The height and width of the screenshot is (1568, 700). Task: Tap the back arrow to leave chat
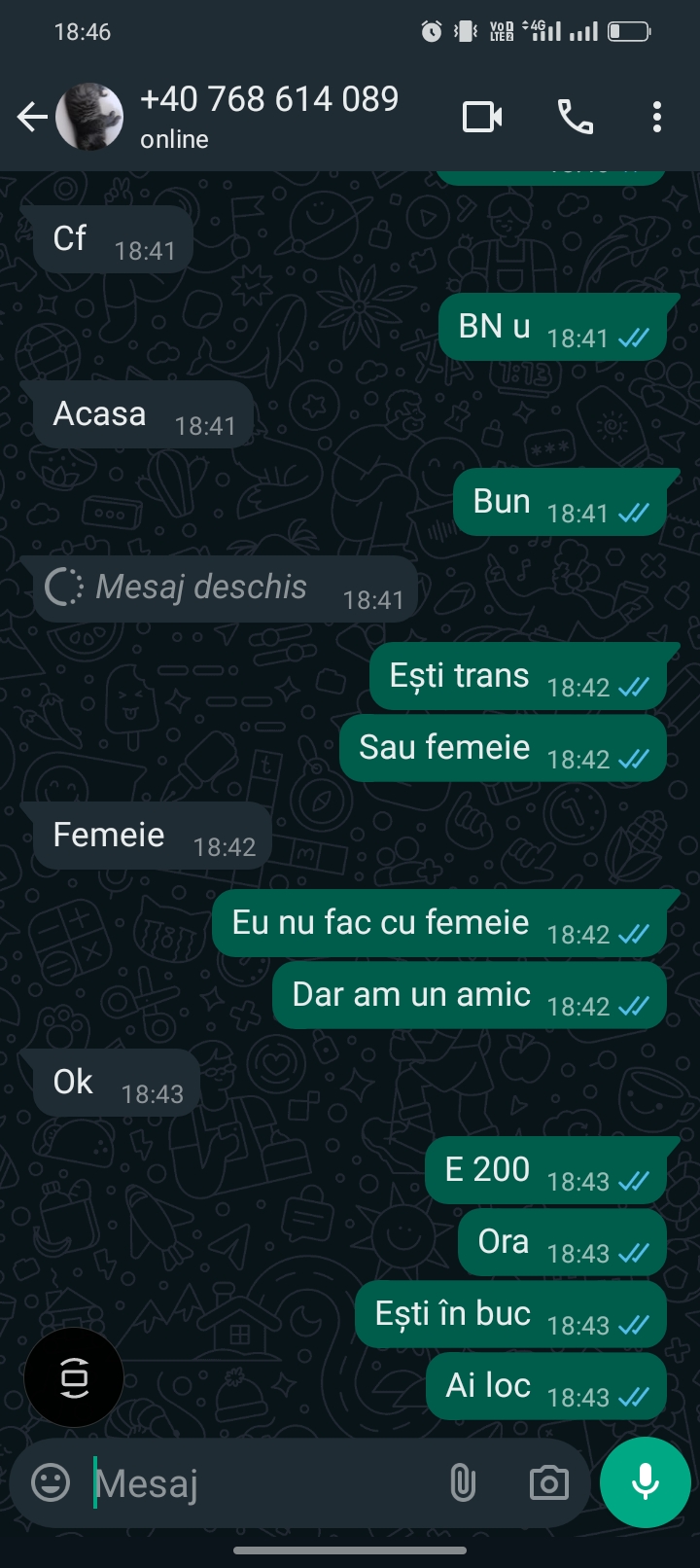tap(32, 116)
